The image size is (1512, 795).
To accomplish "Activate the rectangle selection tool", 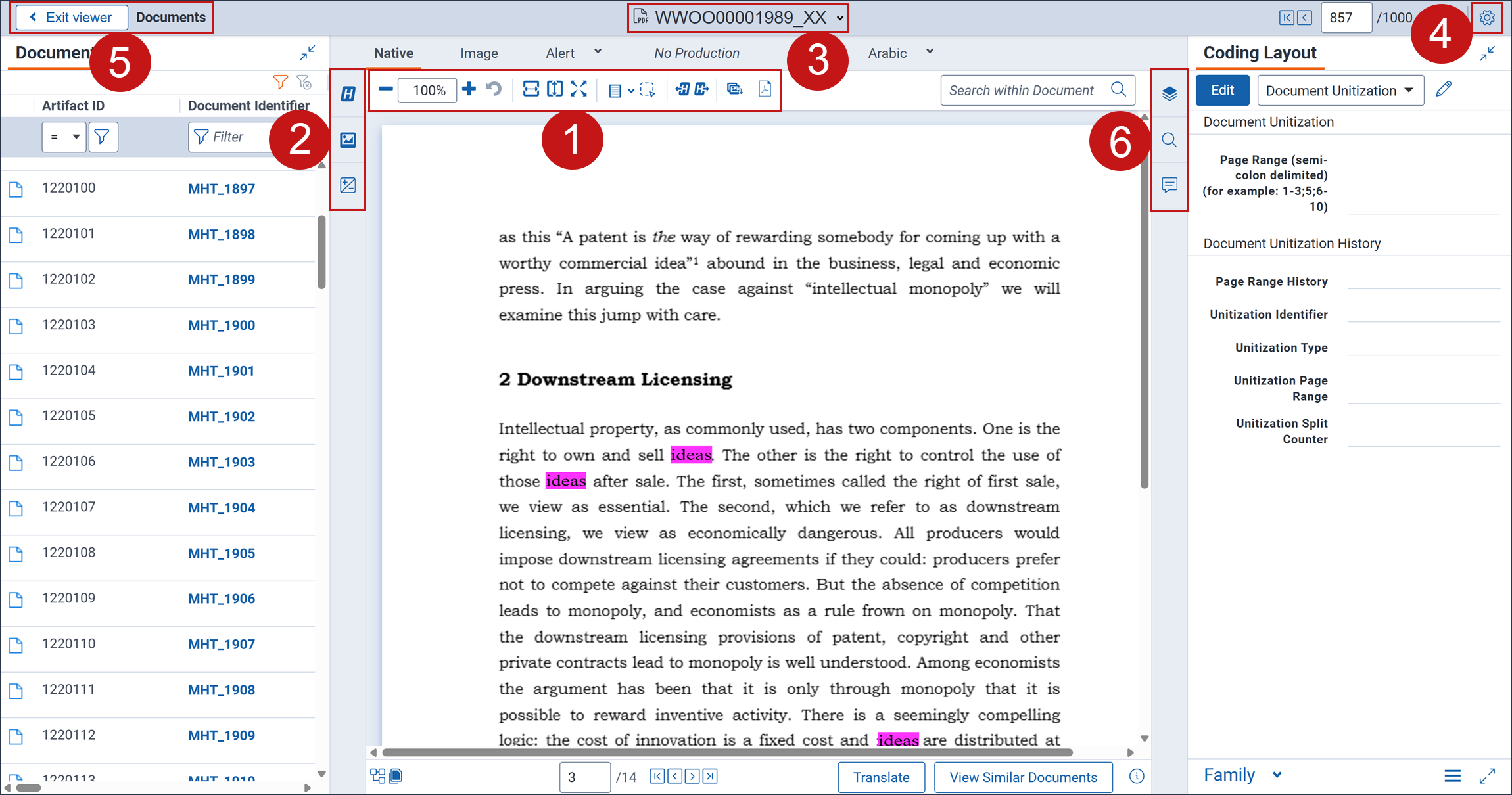I will point(648,90).
